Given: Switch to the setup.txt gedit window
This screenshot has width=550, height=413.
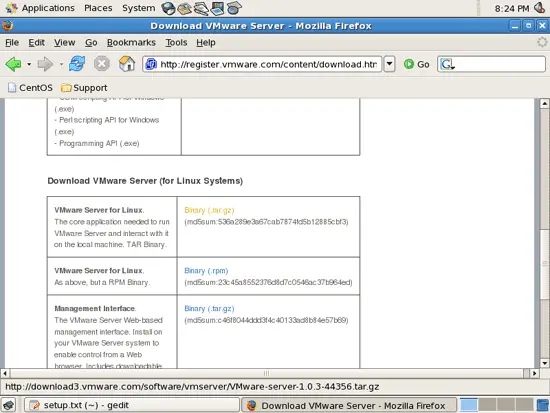Looking at the screenshot, I should pyautogui.click(x=132, y=405).
